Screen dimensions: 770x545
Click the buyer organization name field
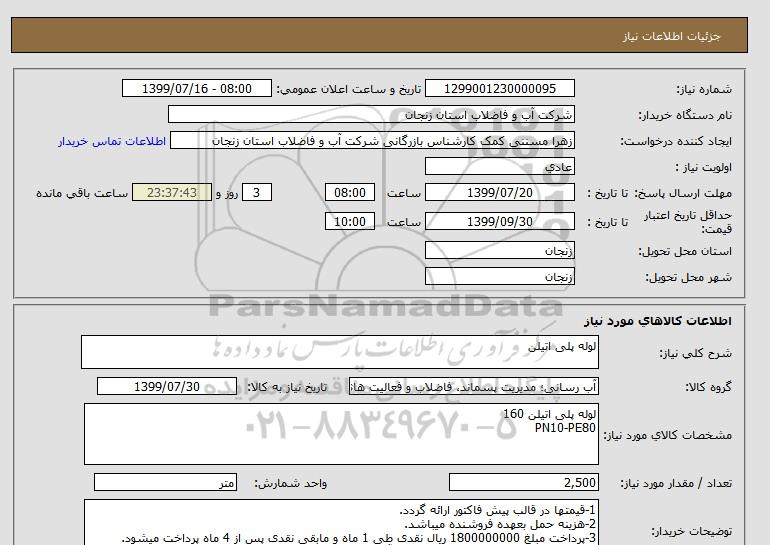tap(371, 114)
